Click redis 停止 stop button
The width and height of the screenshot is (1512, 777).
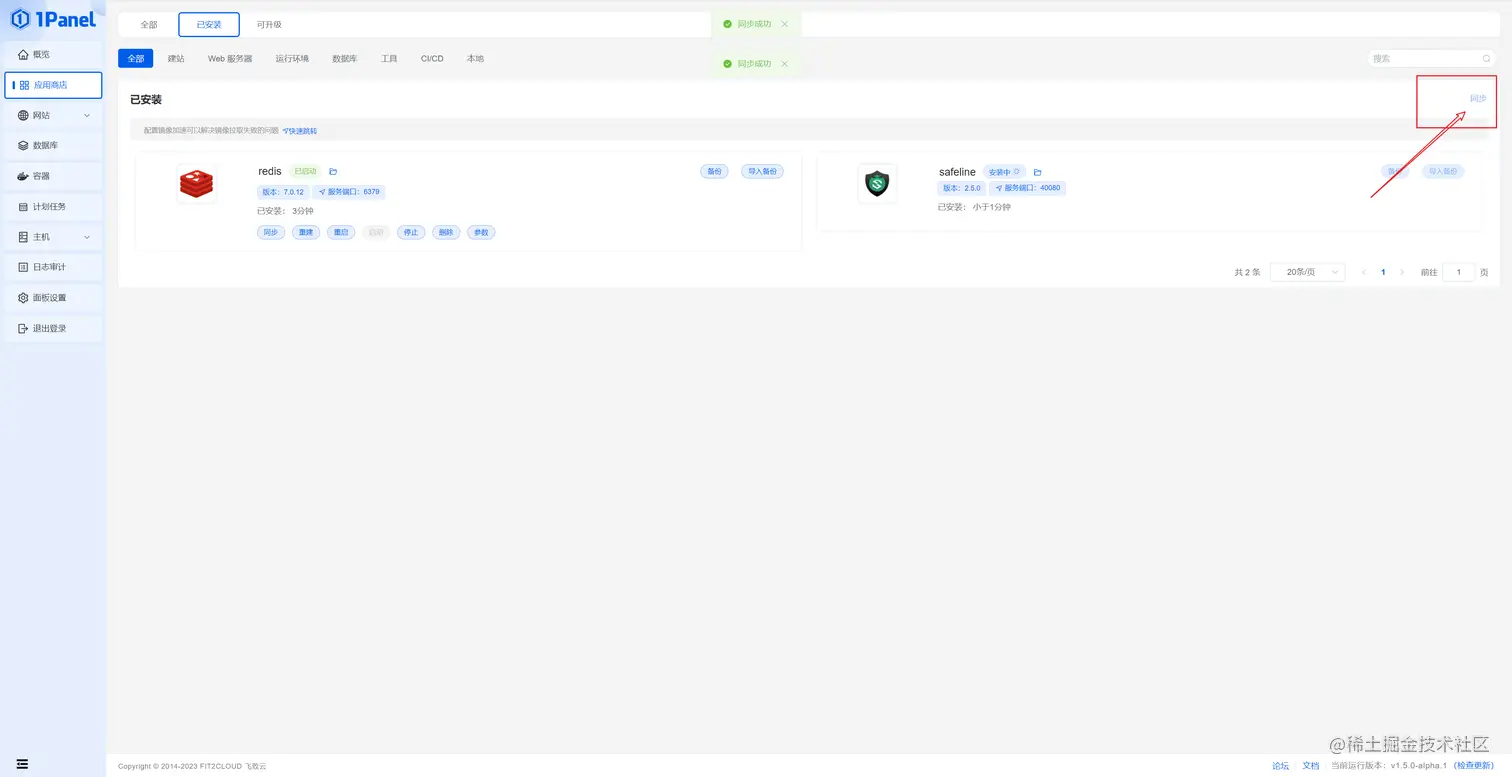[411, 232]
